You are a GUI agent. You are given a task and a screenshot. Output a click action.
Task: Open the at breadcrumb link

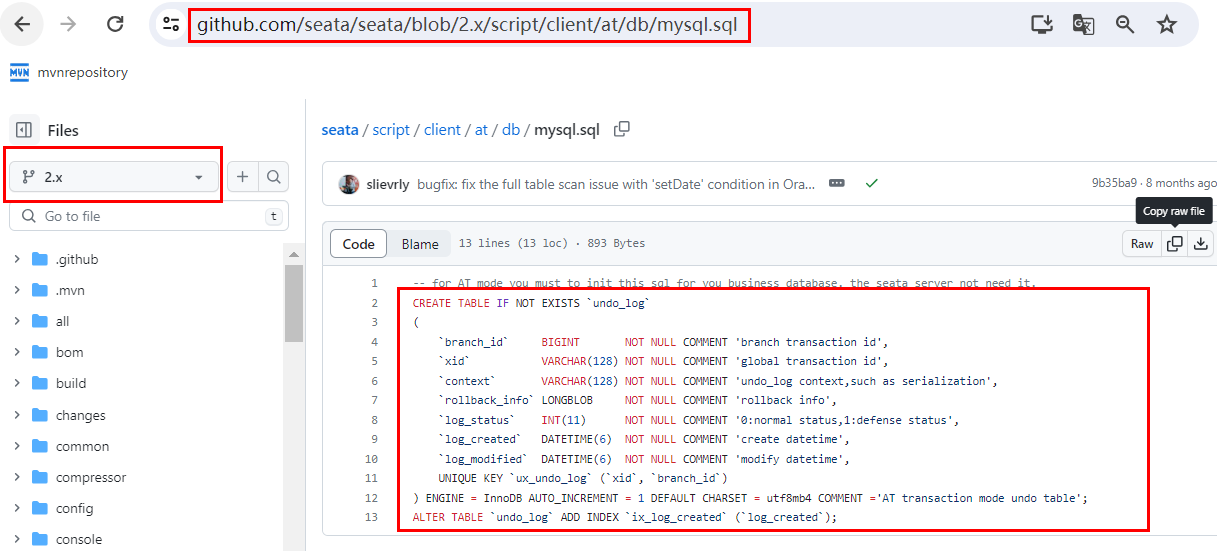(x=481, y=130)
